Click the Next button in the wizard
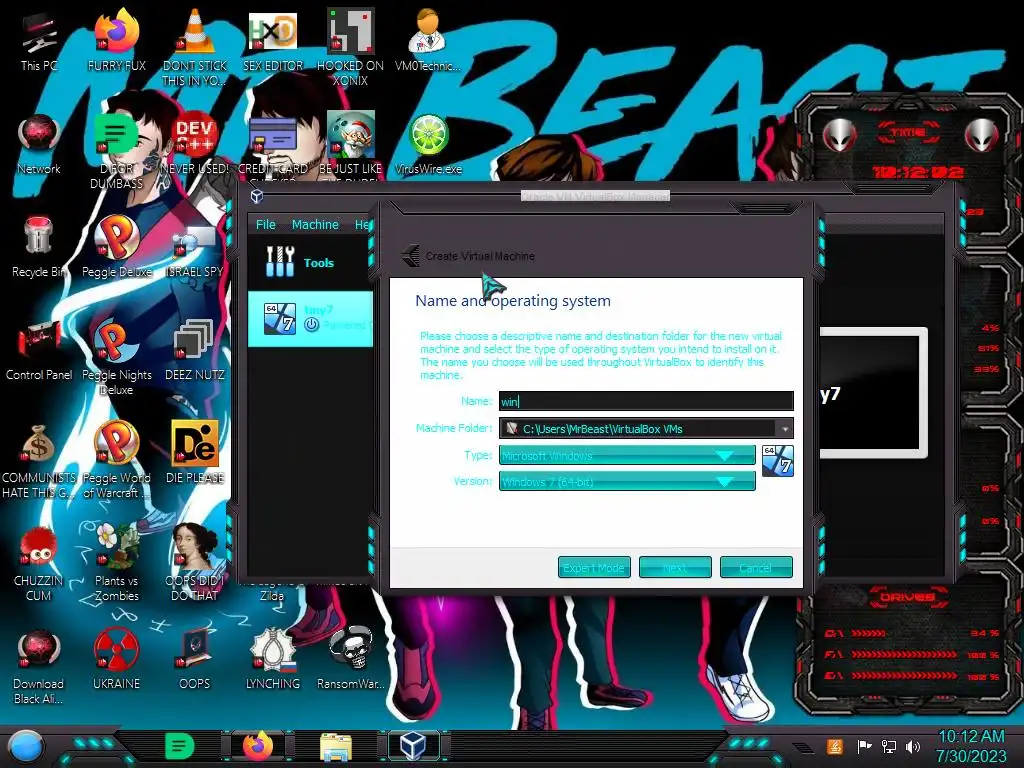This screenshot has width=1024, height=768. [x=675, y=568]
